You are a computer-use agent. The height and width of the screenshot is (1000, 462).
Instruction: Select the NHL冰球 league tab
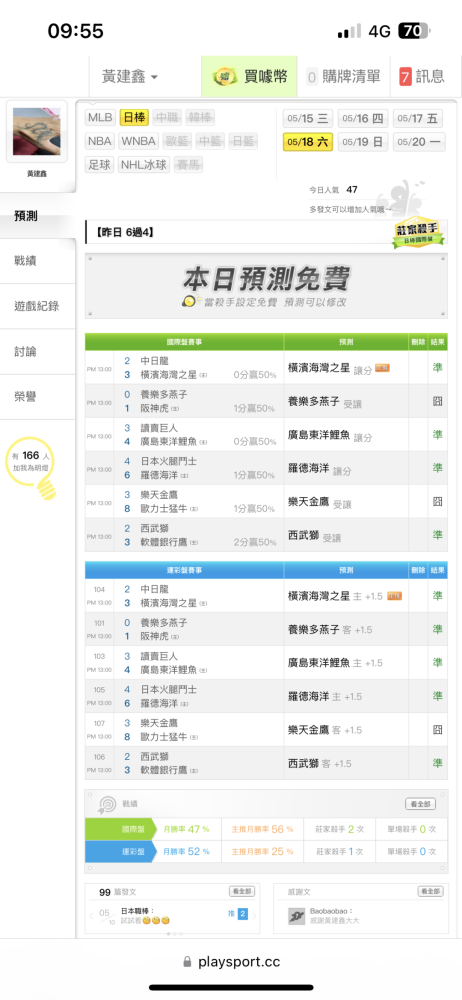(144, 165)
